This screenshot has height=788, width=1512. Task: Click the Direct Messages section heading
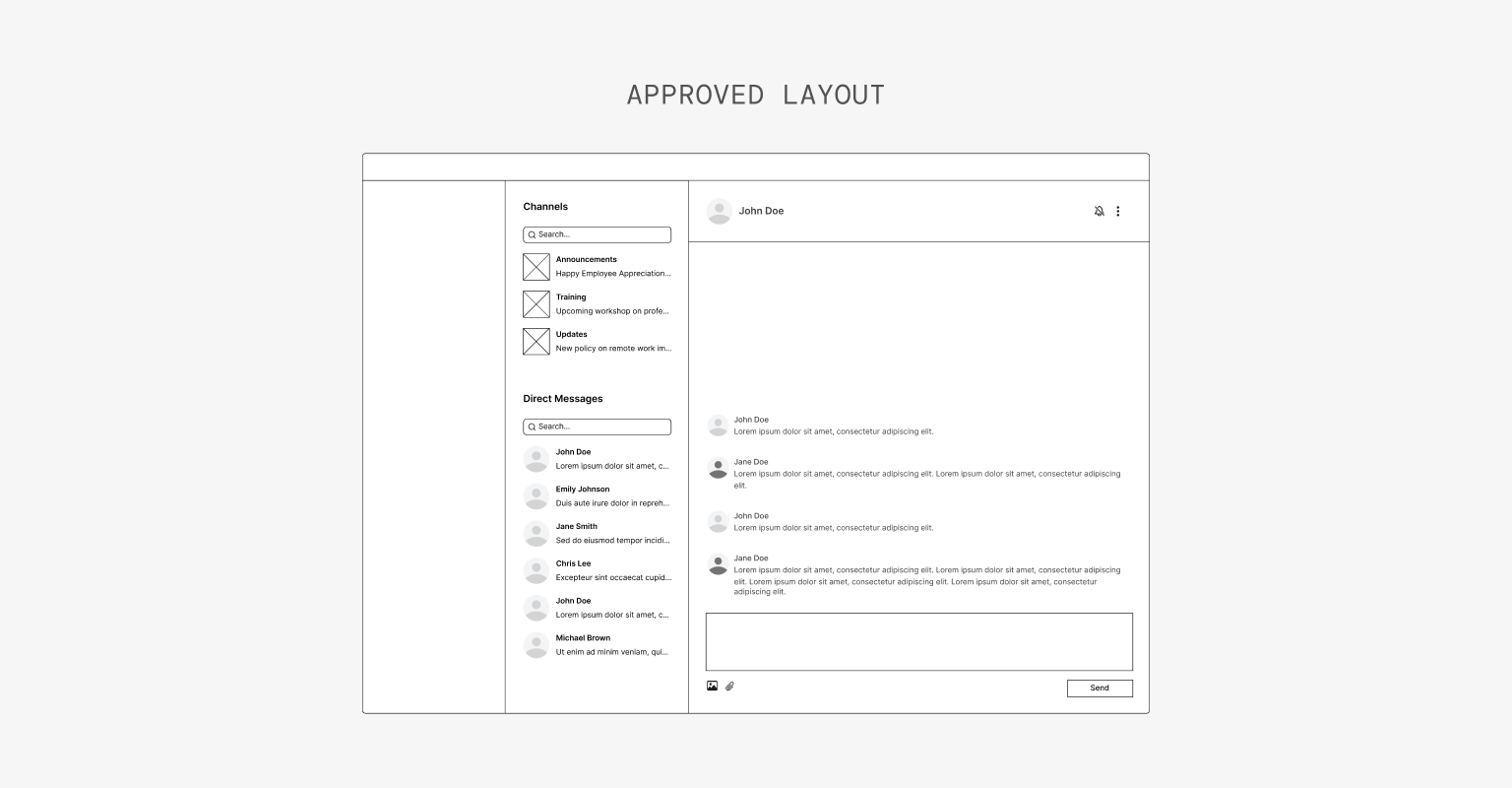coord(563,399)
